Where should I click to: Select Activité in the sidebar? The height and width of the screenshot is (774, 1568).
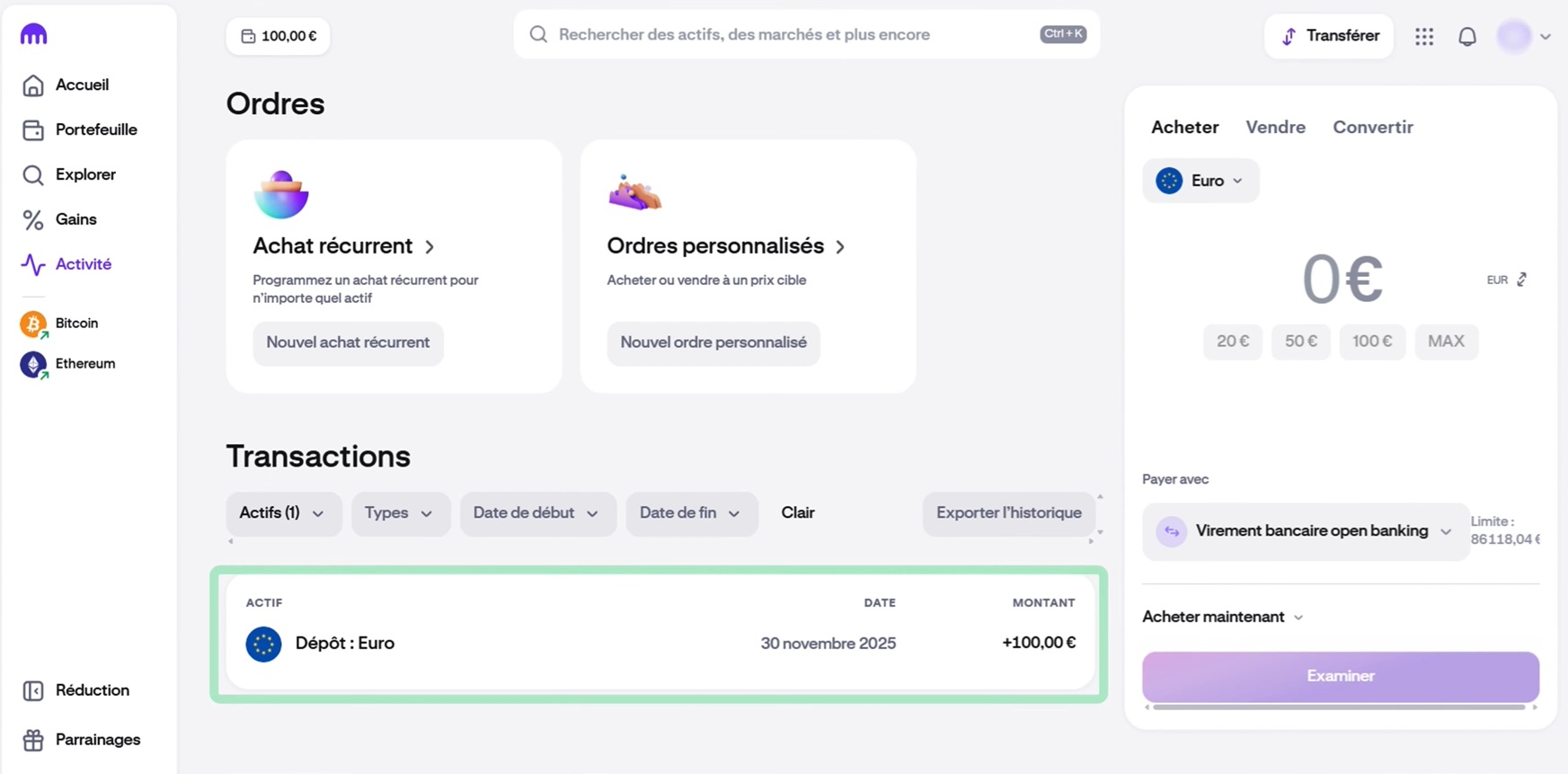click(x=67, y=264)
